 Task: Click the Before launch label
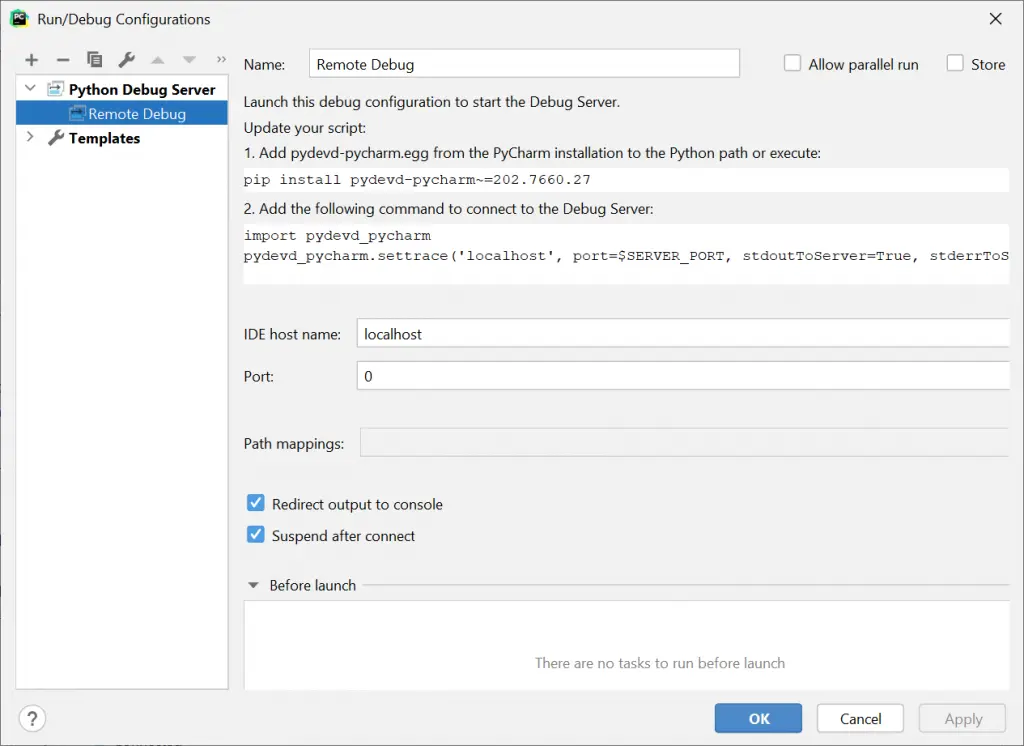313,585
